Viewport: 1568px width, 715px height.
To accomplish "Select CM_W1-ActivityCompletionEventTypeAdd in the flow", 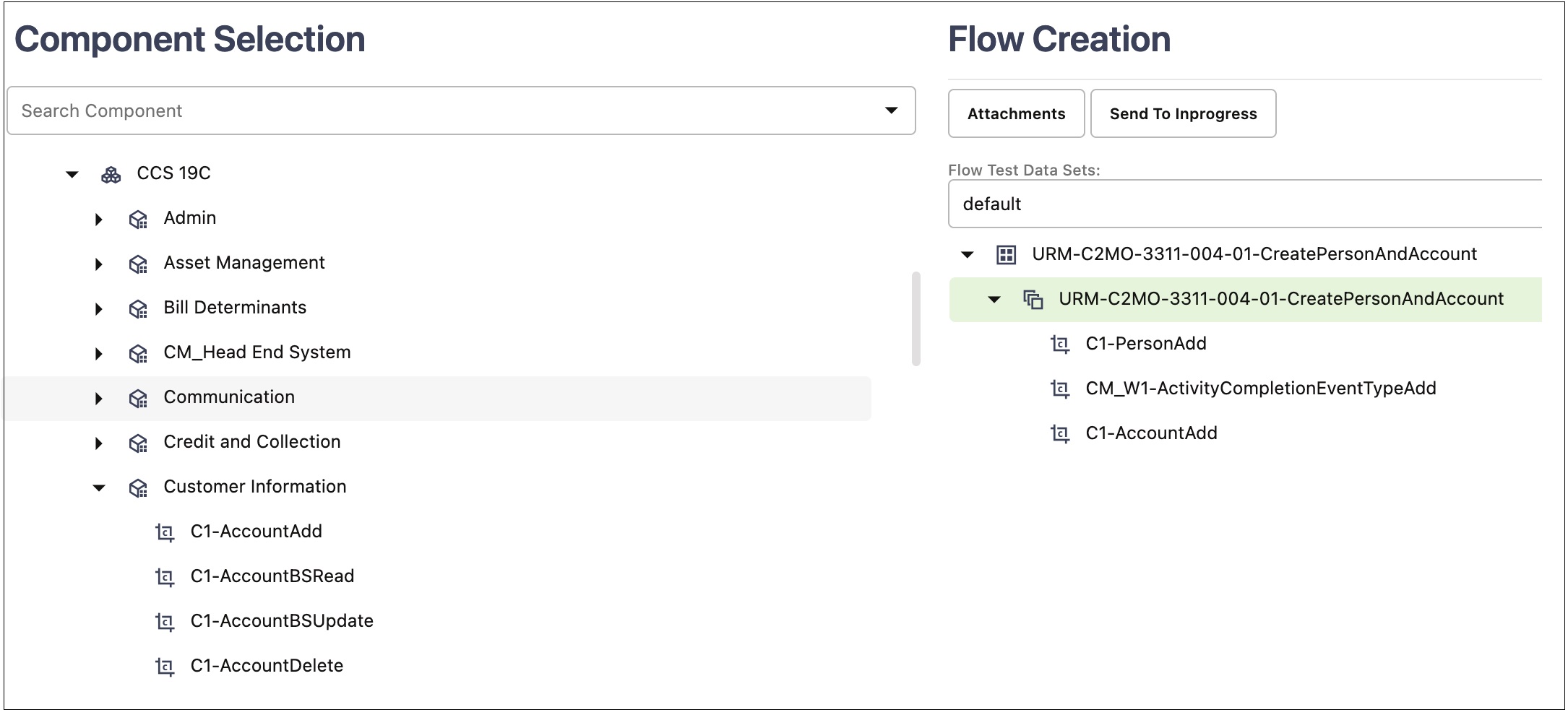I will [x=1261, y=389].
